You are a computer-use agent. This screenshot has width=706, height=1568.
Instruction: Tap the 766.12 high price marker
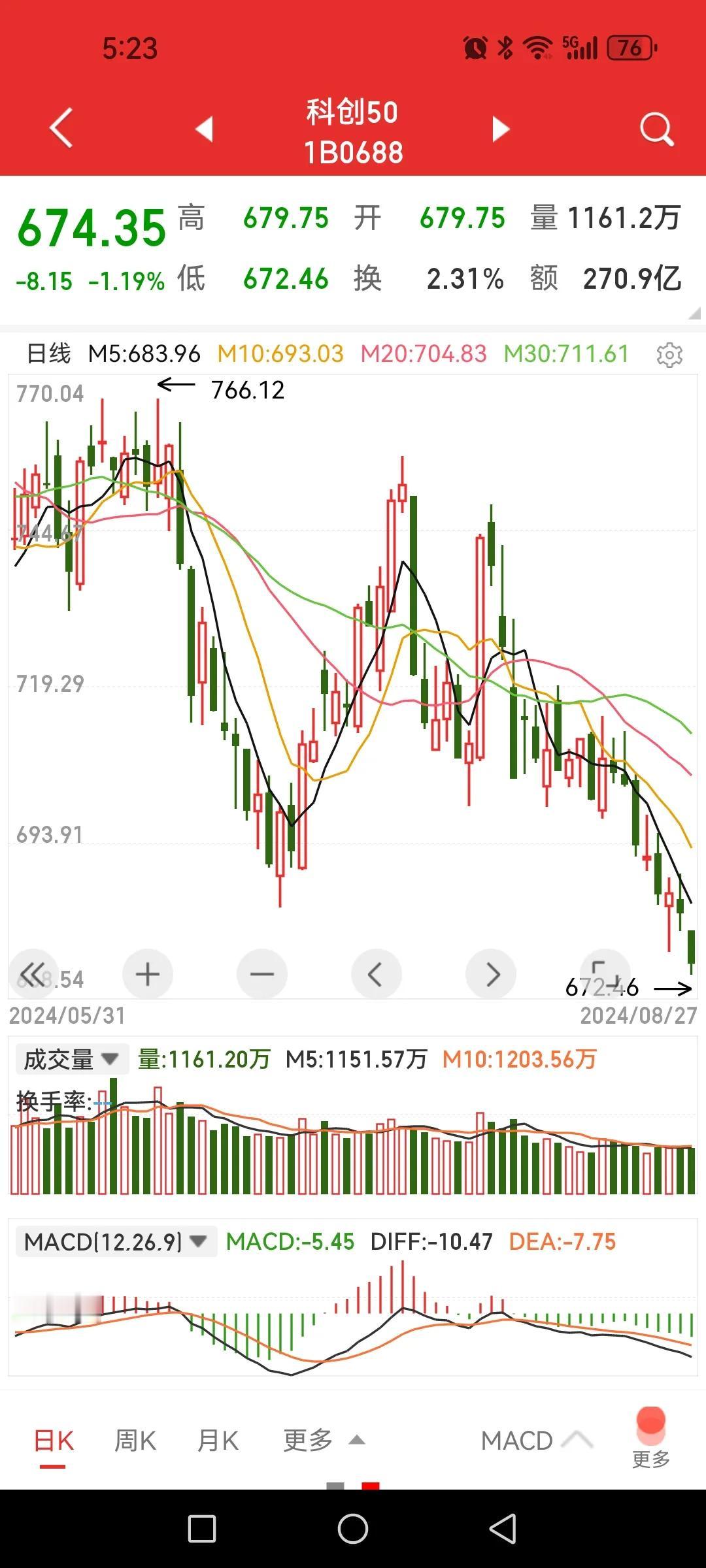click(x=248, y=390)
